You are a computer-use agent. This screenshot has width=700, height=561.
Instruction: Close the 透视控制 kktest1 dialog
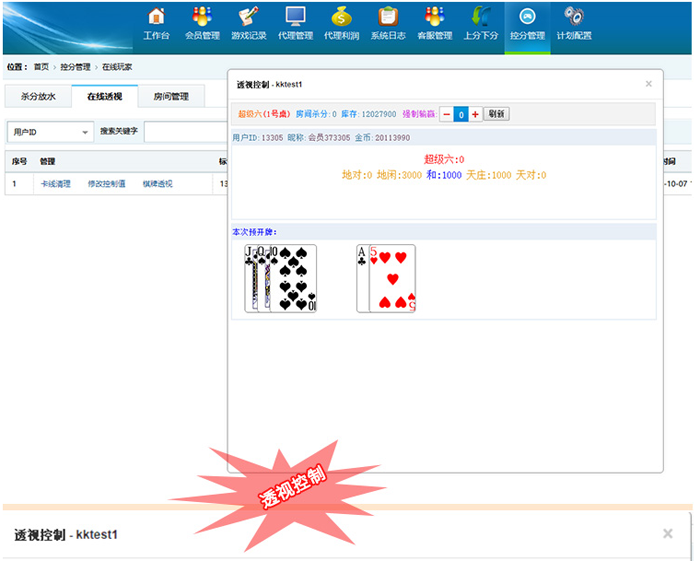click(x=648, y=84)
